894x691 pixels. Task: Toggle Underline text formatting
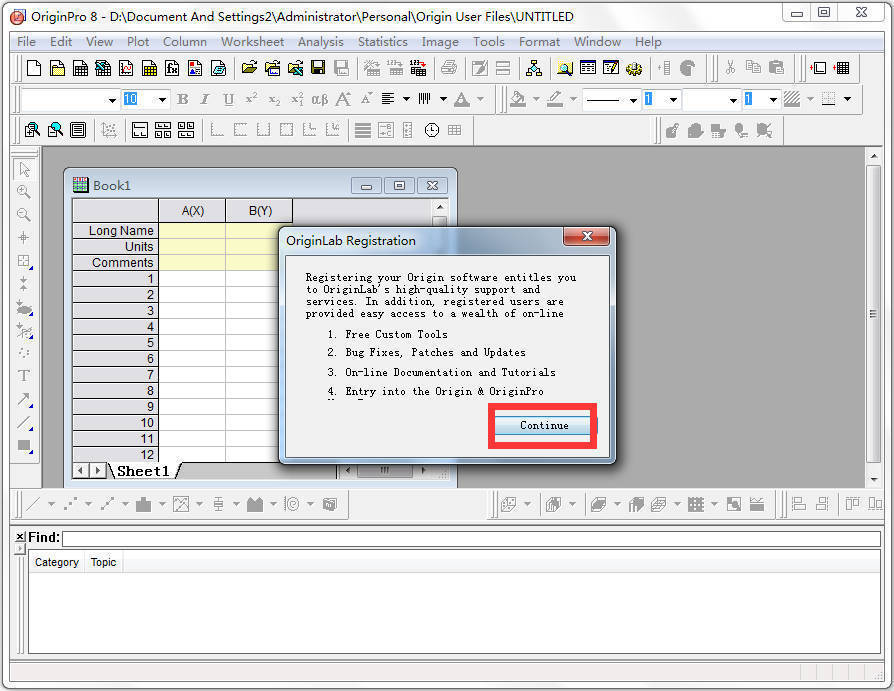pos(228,99)
